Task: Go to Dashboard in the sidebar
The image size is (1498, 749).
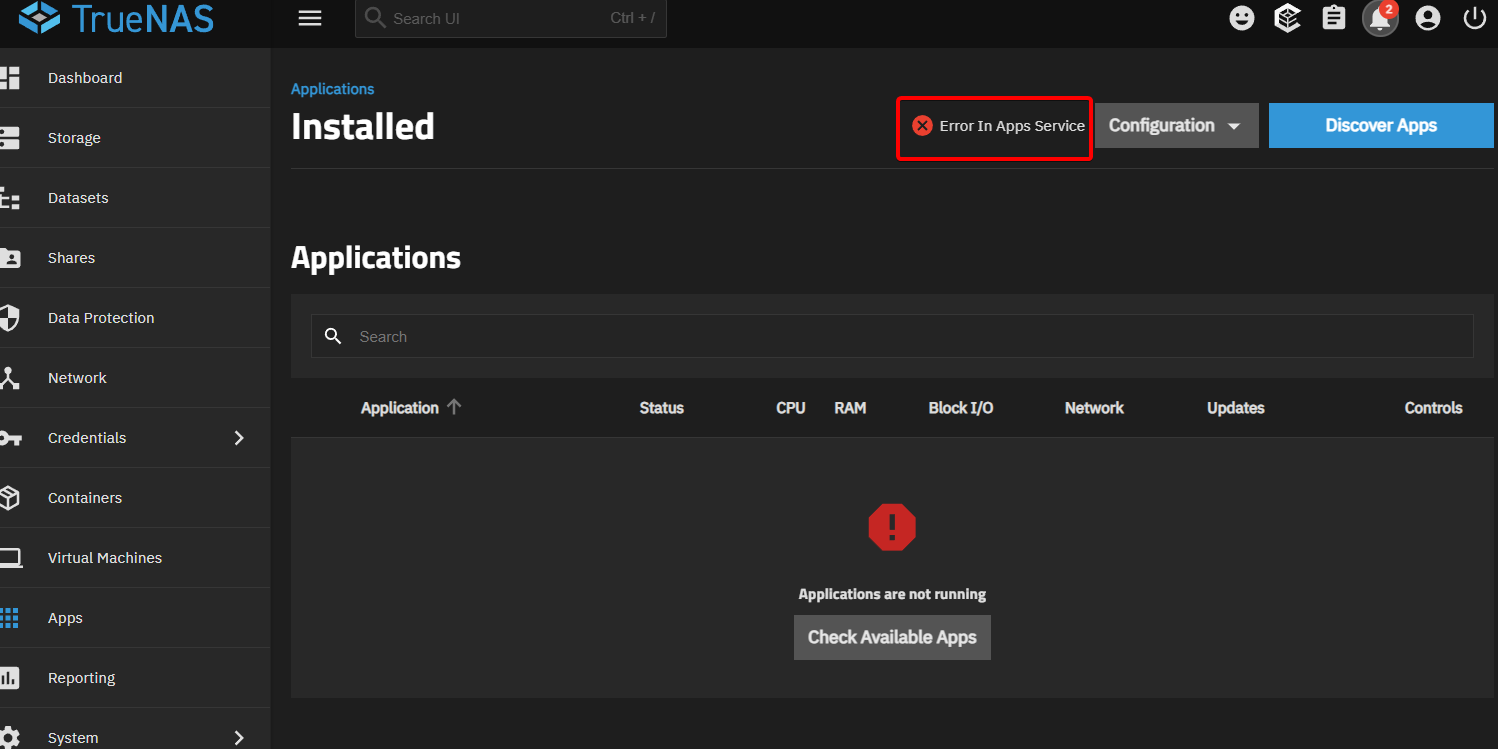Action: (x=85, y=78)
